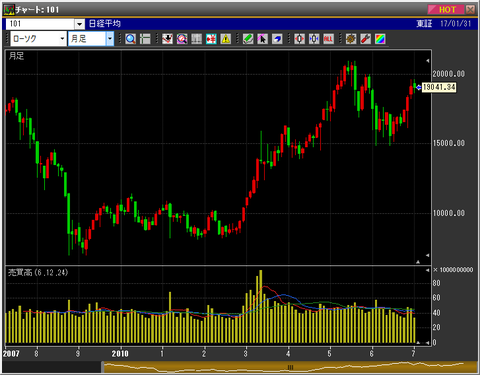Click the small arrow at price pane top-right
The height and width of the screenshot is (375, 480).
[x=427, y=61]
